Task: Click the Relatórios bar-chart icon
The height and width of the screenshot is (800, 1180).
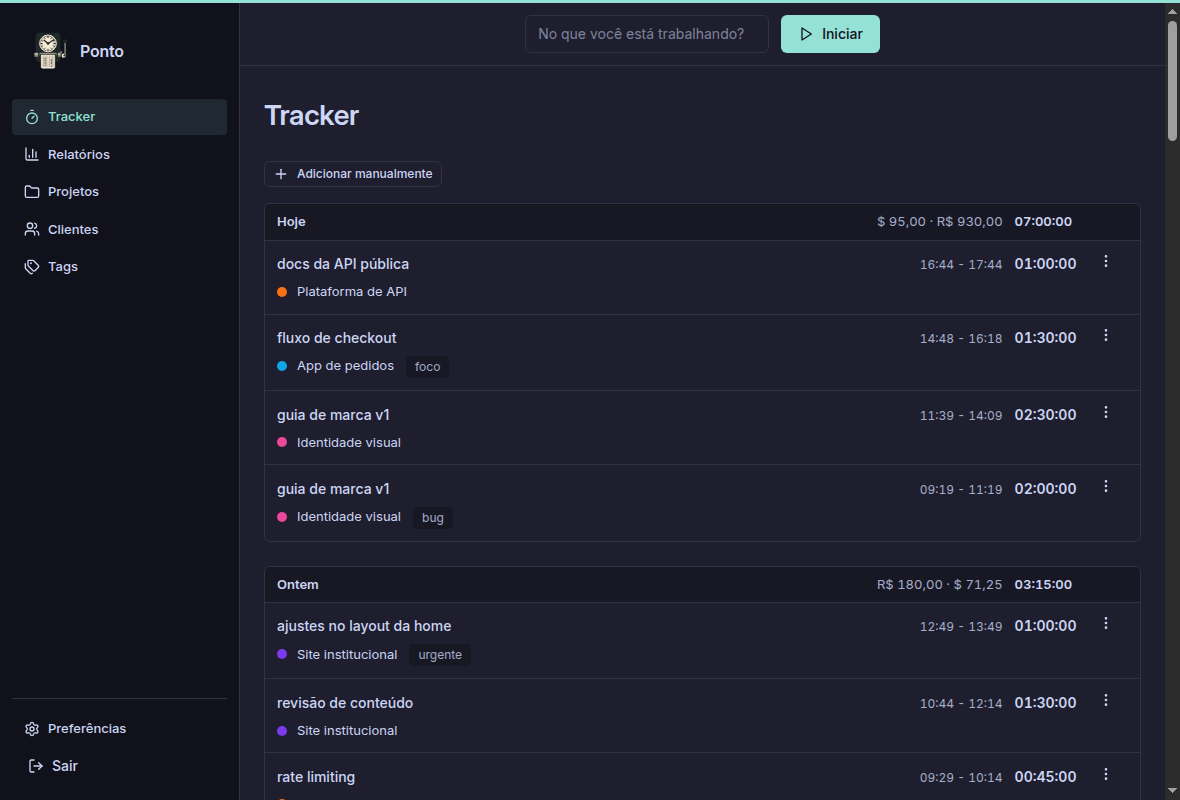Action: [32, 154]
